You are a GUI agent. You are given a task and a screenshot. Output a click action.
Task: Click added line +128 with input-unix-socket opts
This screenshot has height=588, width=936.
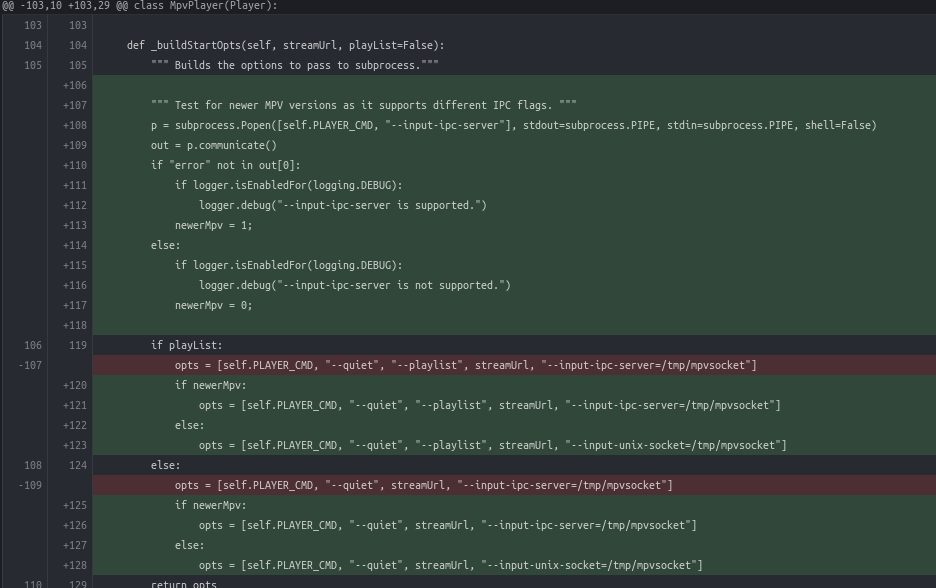[451, 565]
